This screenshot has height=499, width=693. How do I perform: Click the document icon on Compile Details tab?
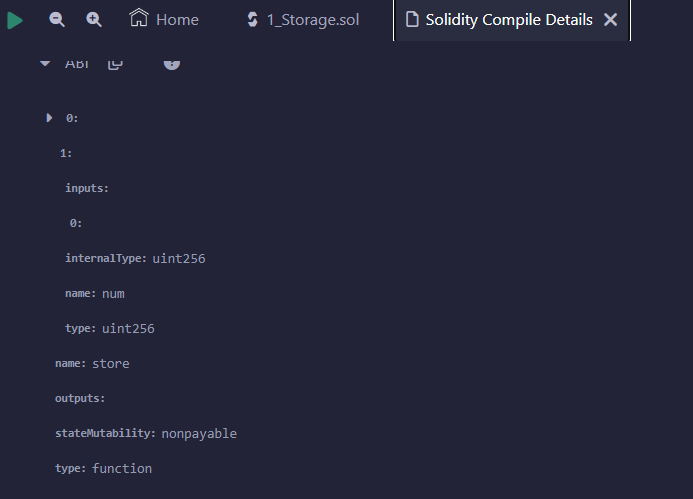point(412,19)
